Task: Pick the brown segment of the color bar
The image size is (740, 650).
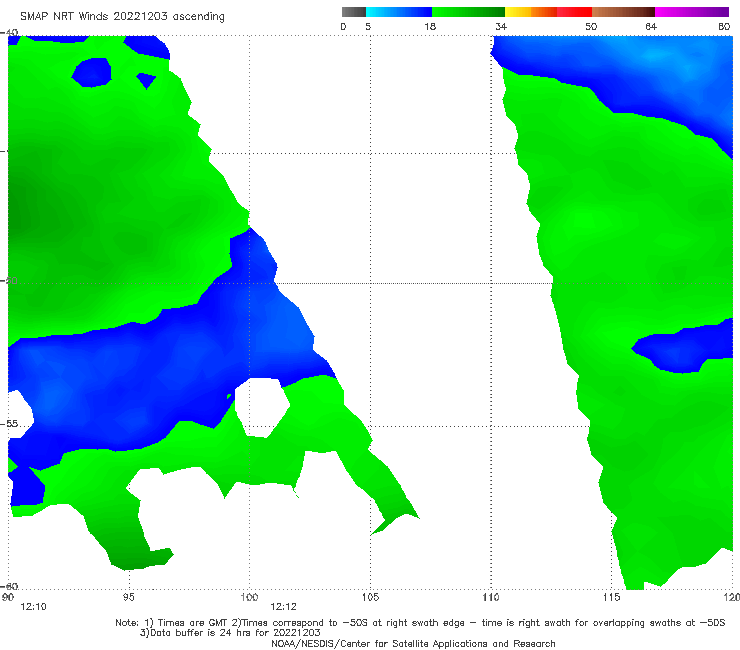Action: click(623, 12)
